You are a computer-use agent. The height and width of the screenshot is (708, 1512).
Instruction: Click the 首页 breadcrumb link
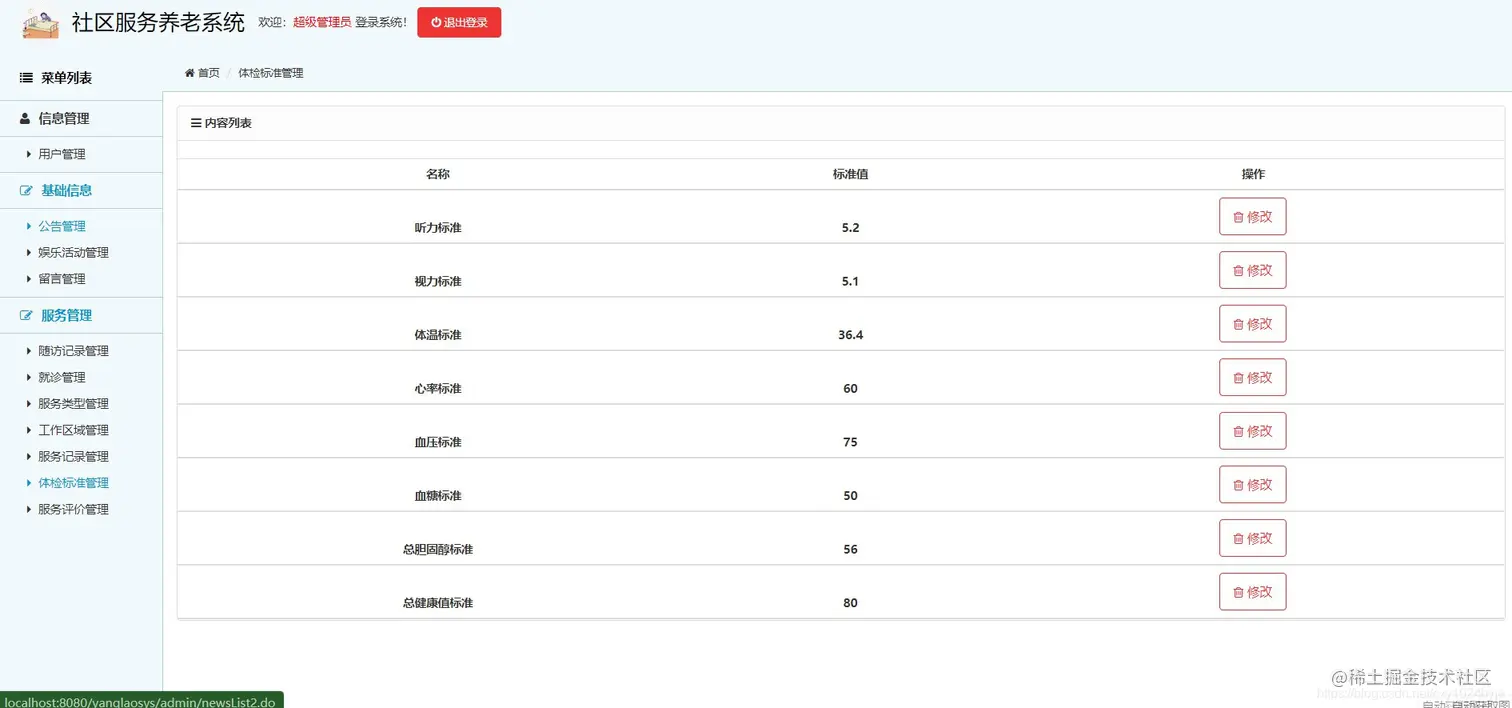209,73
